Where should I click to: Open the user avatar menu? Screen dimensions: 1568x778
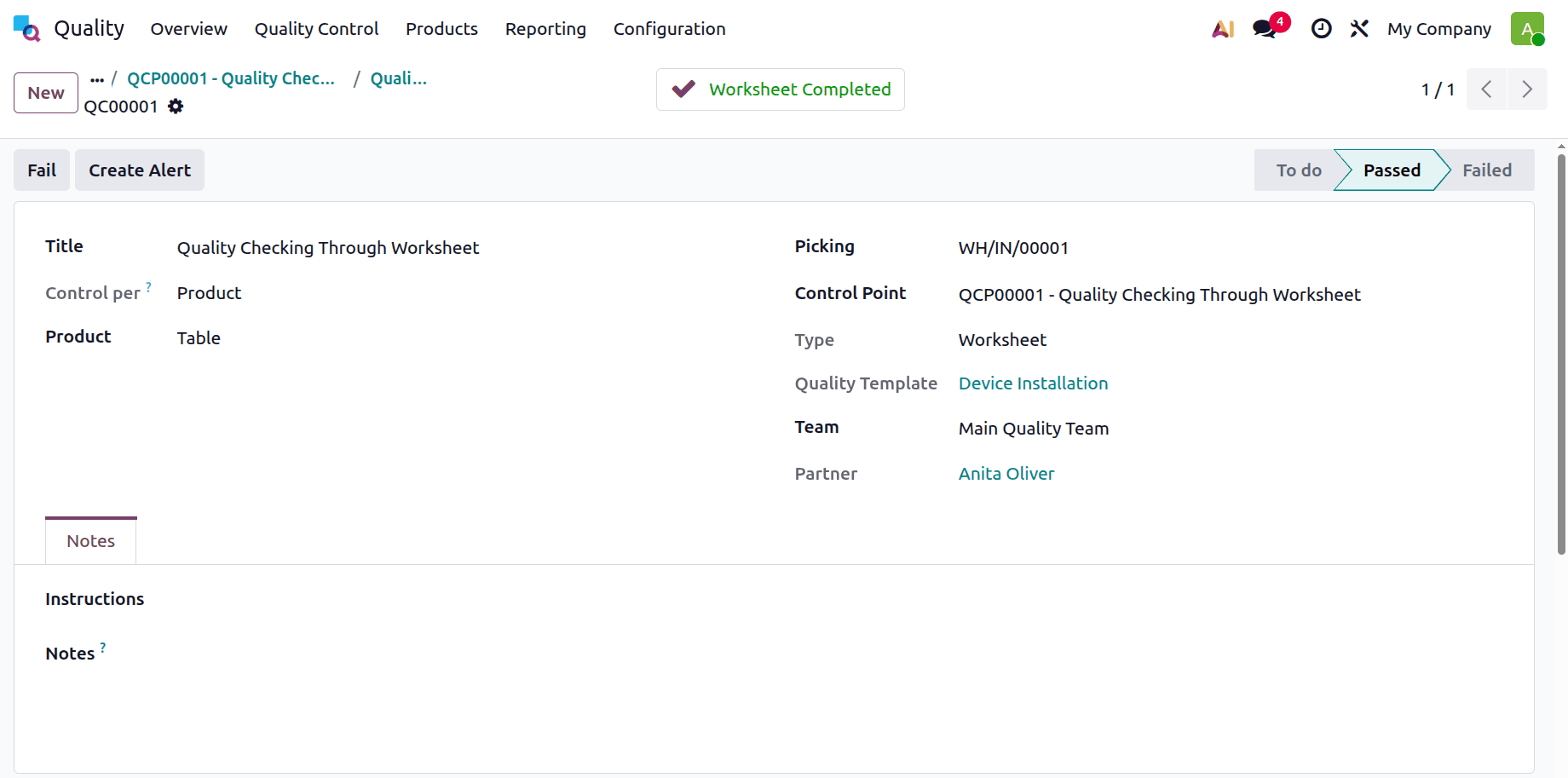[x=1527, y=29]
